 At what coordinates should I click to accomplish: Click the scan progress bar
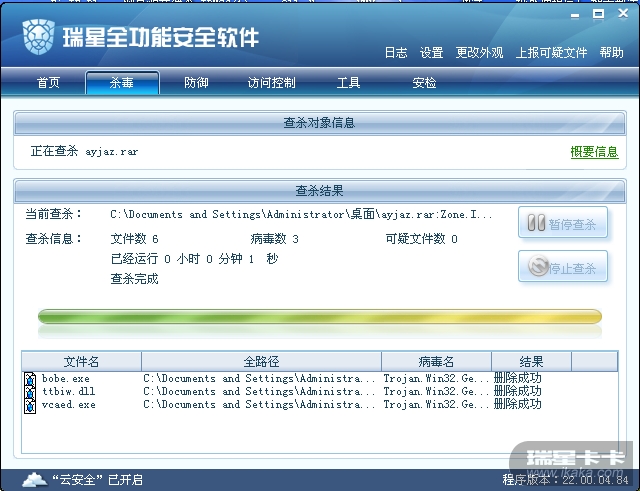(x=320, y=316)
